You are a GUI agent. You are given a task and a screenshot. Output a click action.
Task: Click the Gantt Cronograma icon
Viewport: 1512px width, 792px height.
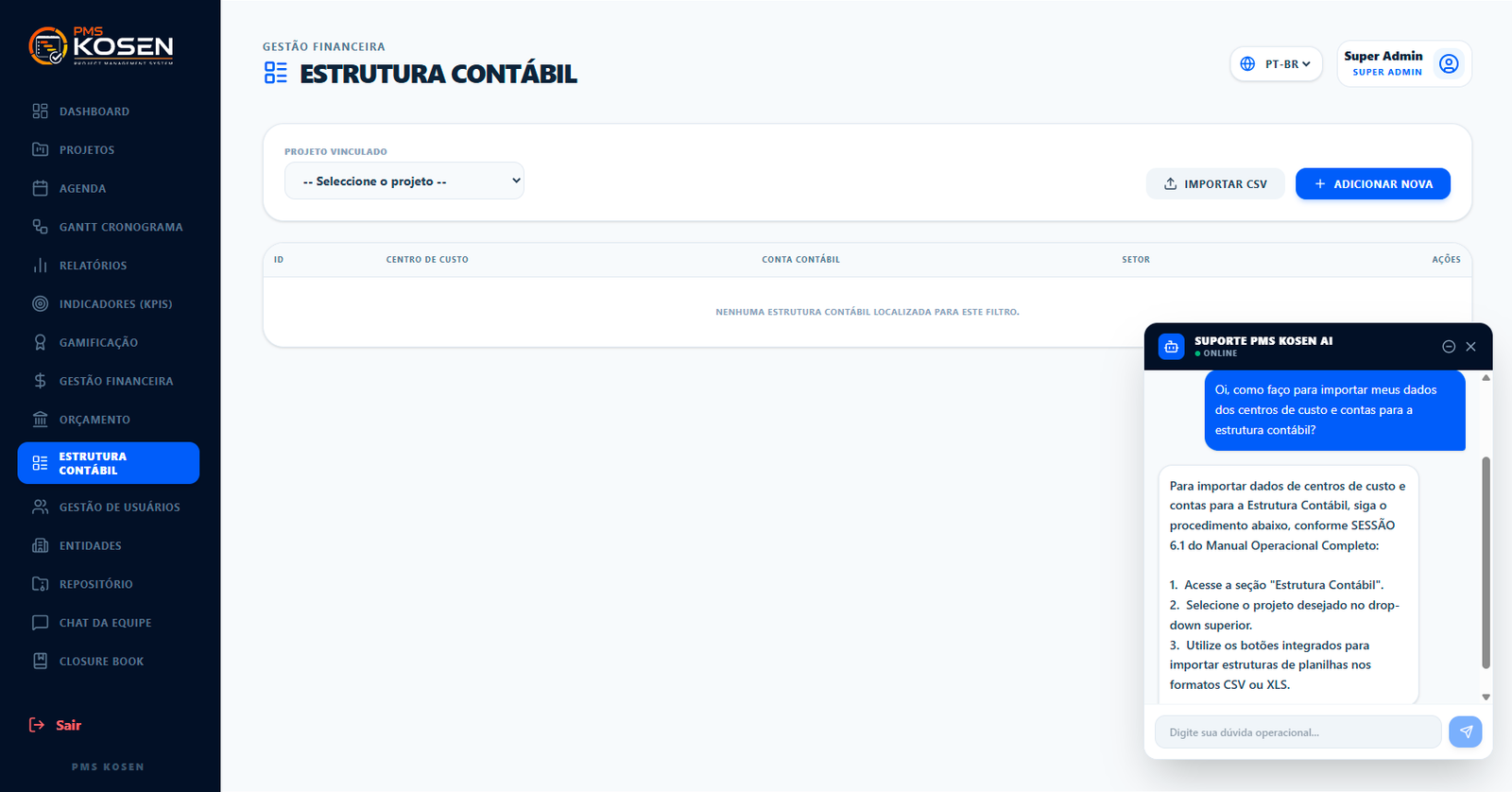[40, 227]
